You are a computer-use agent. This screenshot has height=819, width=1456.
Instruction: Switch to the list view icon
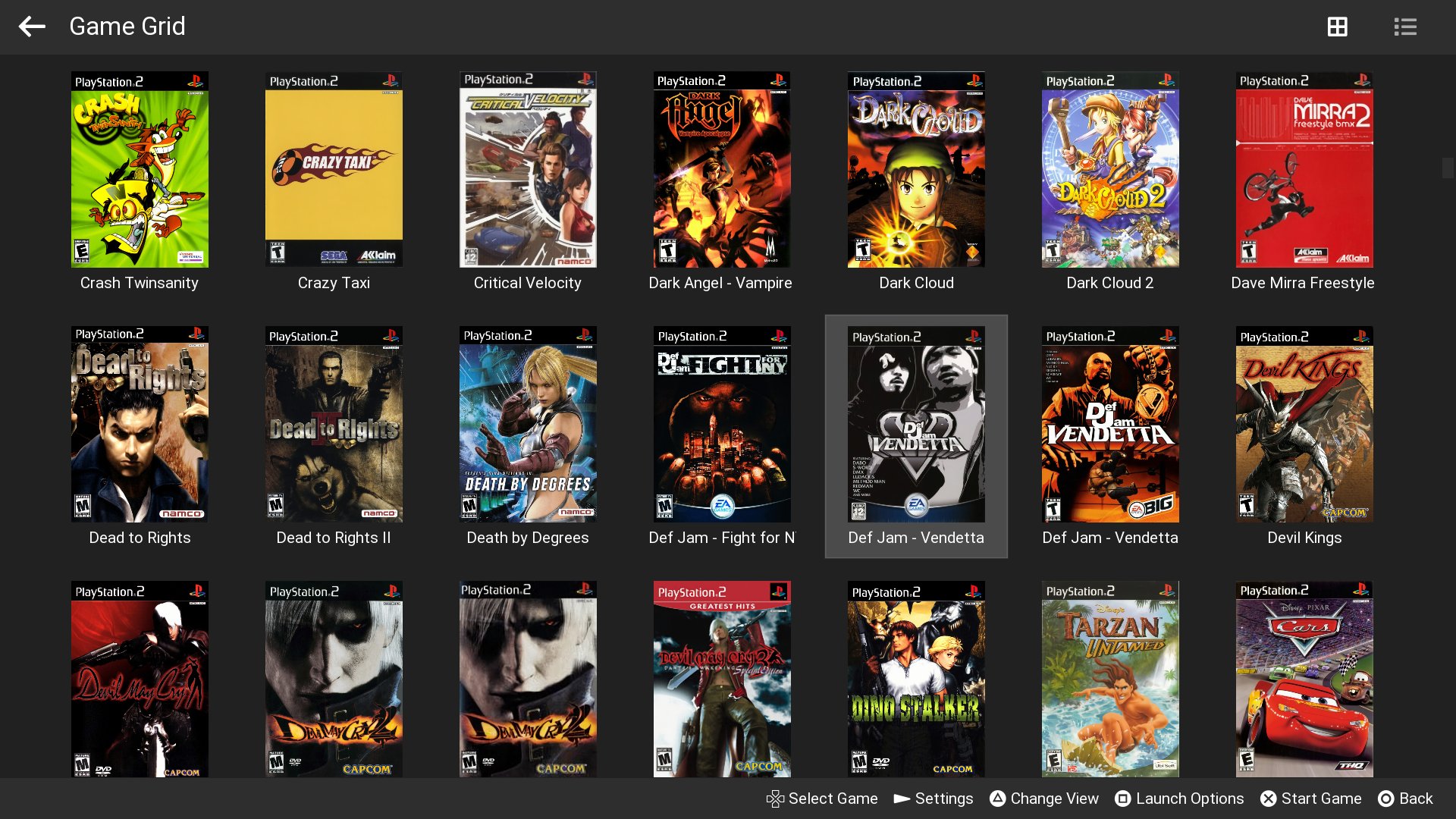1405,27
